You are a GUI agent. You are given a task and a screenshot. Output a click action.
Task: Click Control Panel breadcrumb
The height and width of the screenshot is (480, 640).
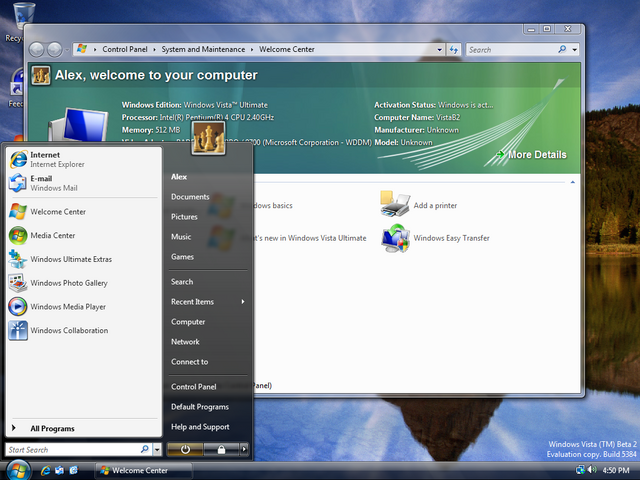tap(124, 49)
